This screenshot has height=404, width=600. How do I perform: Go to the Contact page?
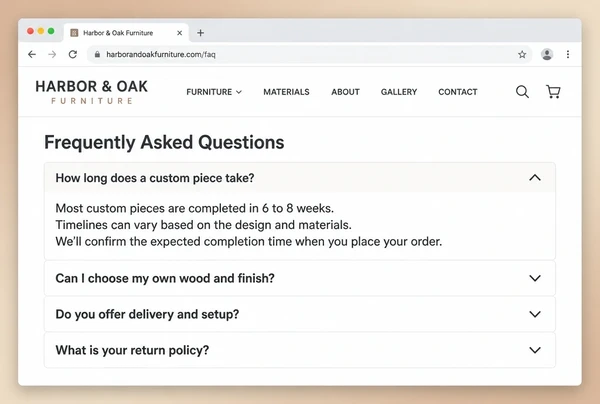458,92
